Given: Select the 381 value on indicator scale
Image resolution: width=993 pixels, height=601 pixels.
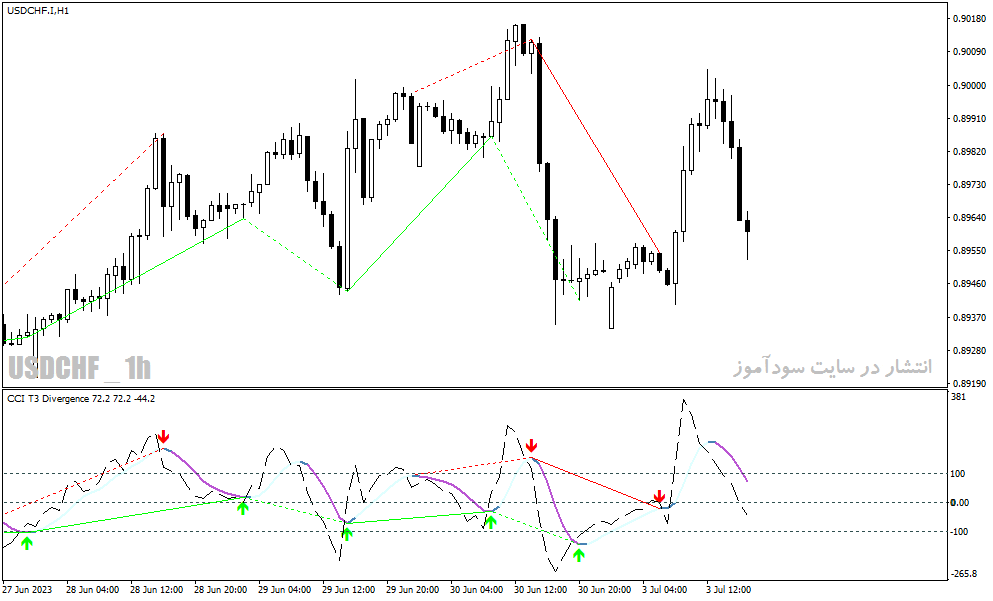Looking at the screenshot, I should click(x=958, y=397).
